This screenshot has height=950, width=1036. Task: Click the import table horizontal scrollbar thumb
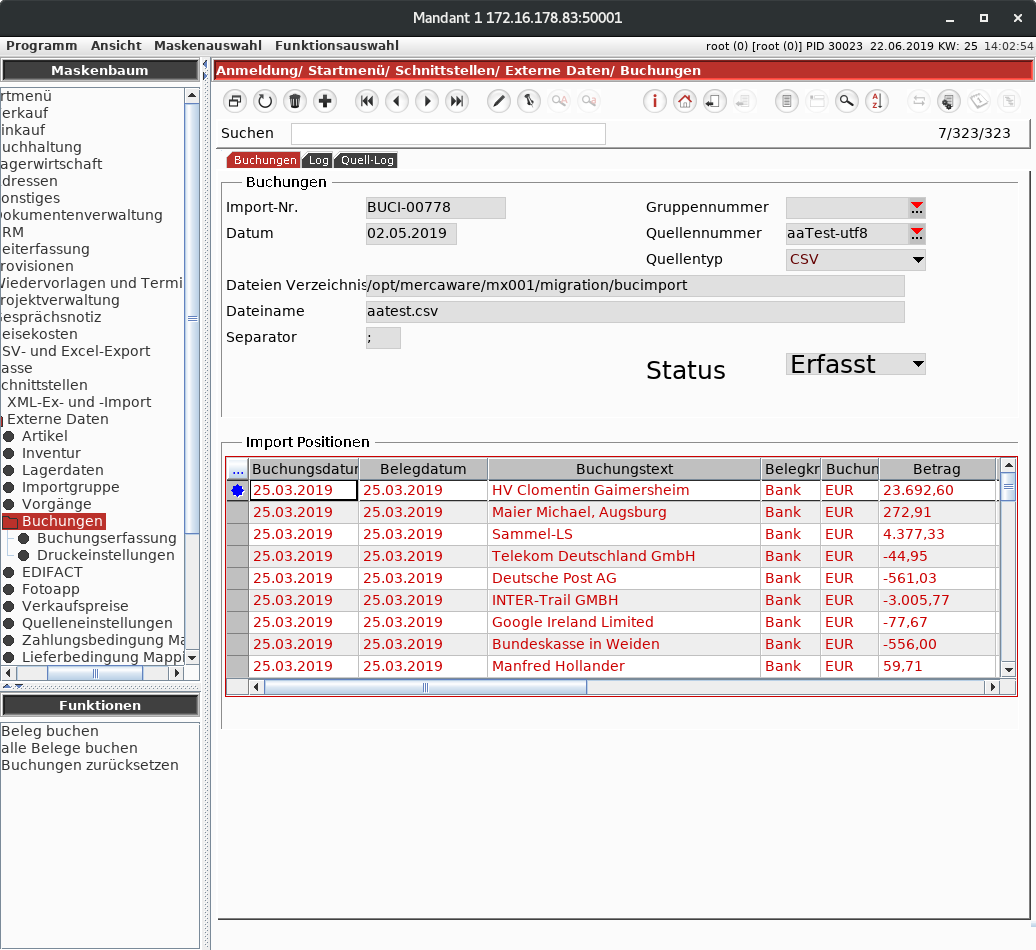click(425, 688)
